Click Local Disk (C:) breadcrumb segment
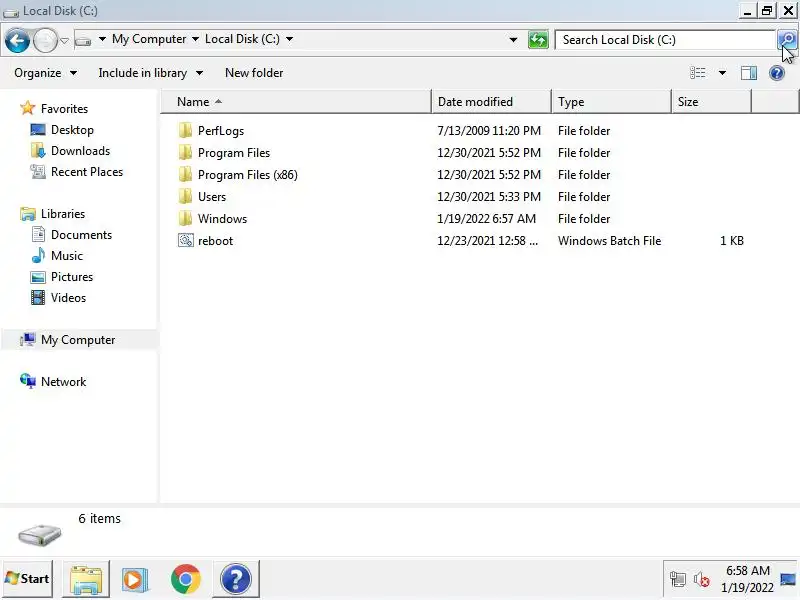This screenshot has width=800, height=600. 242,39
